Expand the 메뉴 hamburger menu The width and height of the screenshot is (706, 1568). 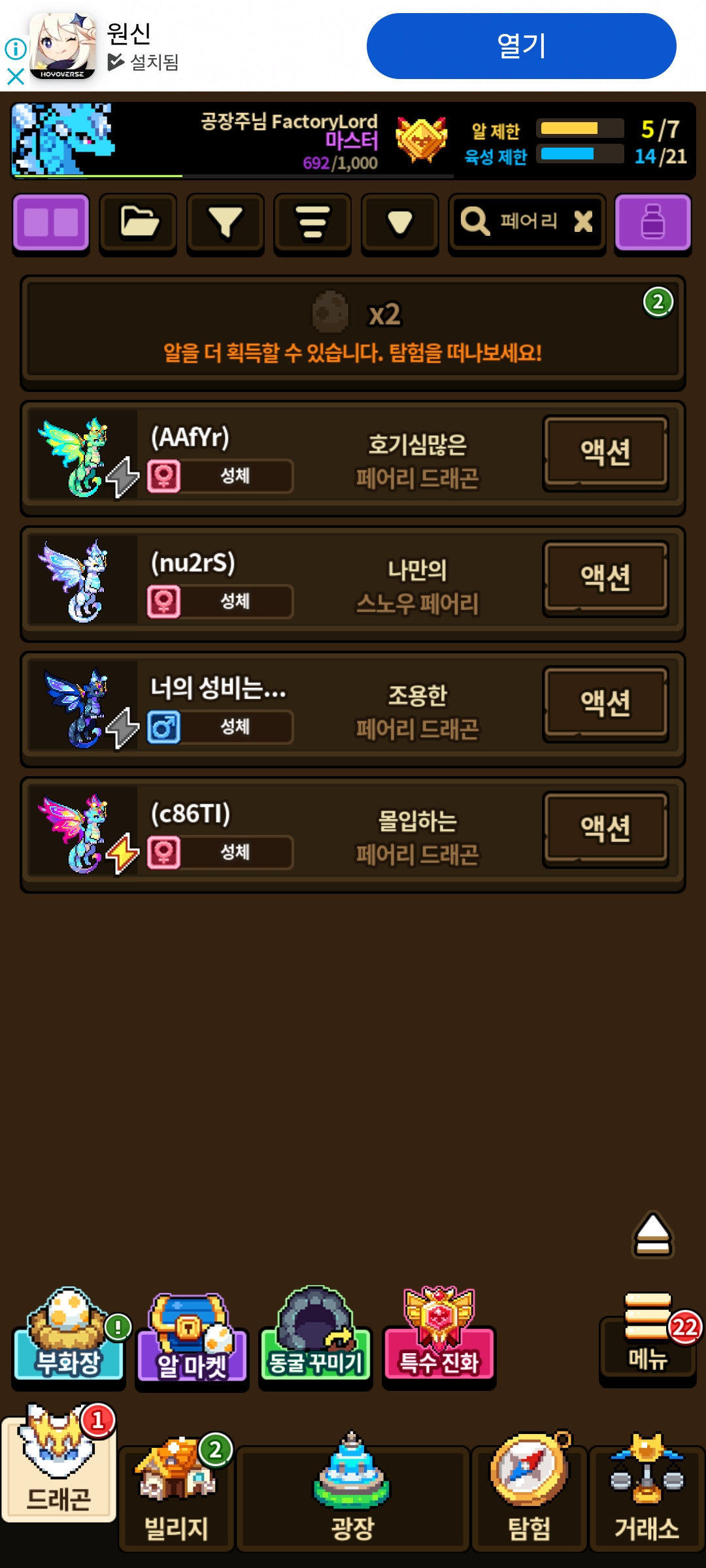pyautogui.click(x=648, y=1337)
